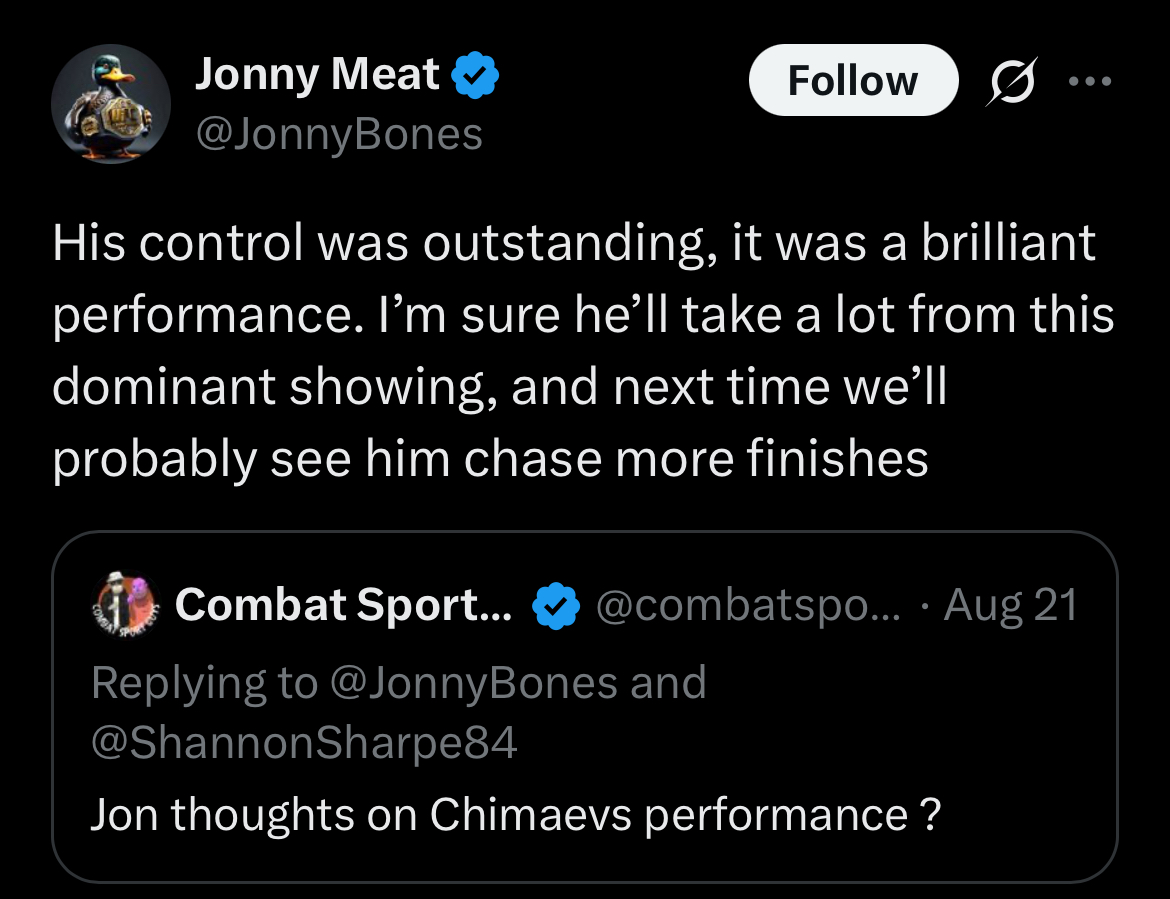The image size is (1170, 899).
Task: Click Combat Sports' blue verified checkmark
Action: 556,605
